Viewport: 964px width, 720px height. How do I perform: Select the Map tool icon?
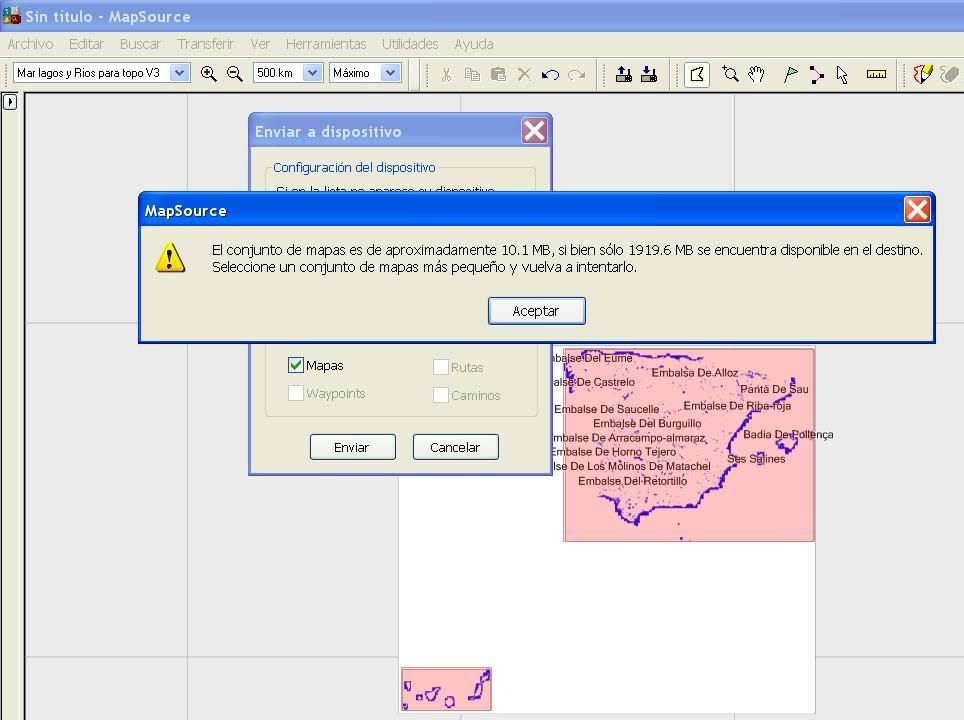pos(697,74)
